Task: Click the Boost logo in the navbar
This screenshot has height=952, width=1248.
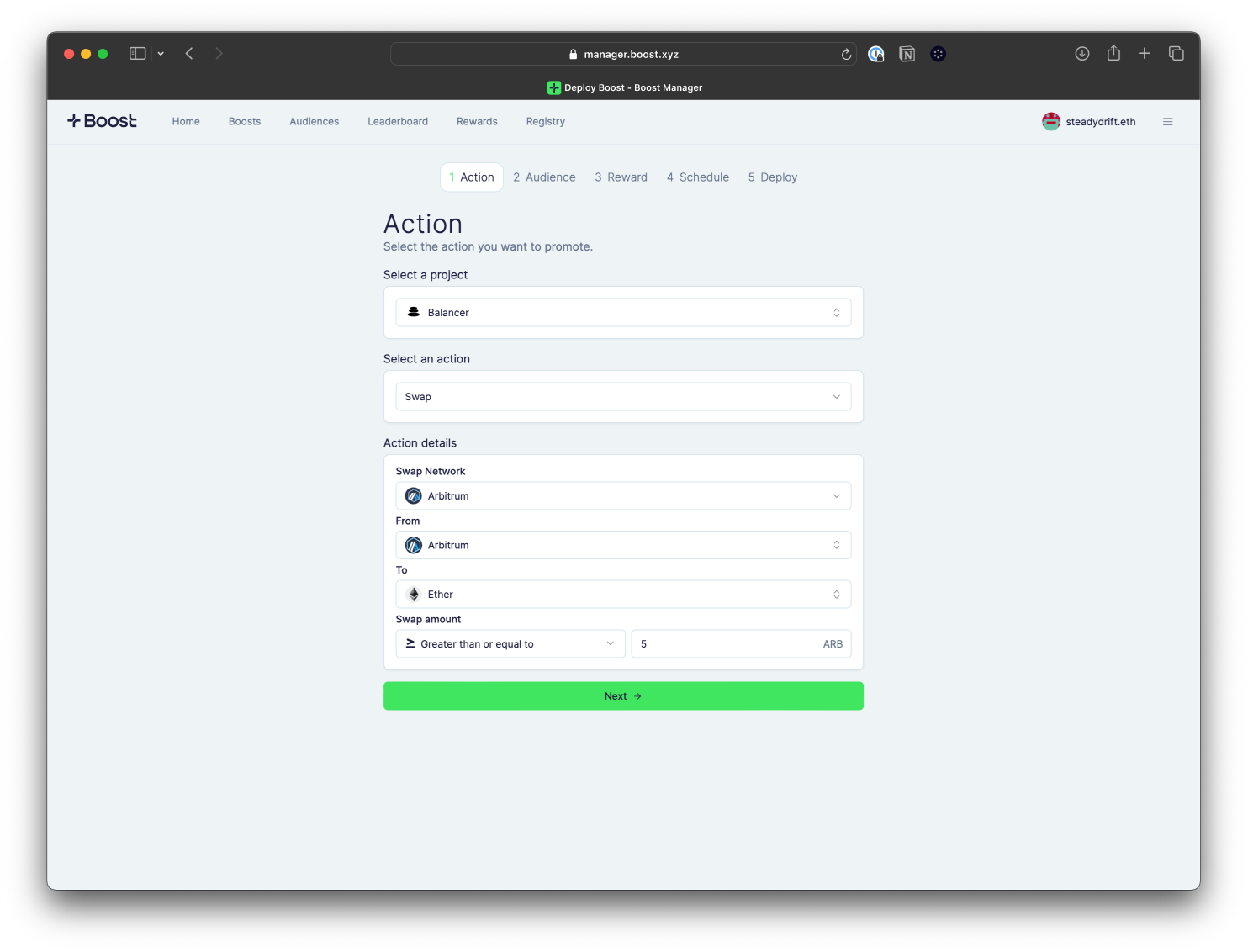Action: click(101, 120)
